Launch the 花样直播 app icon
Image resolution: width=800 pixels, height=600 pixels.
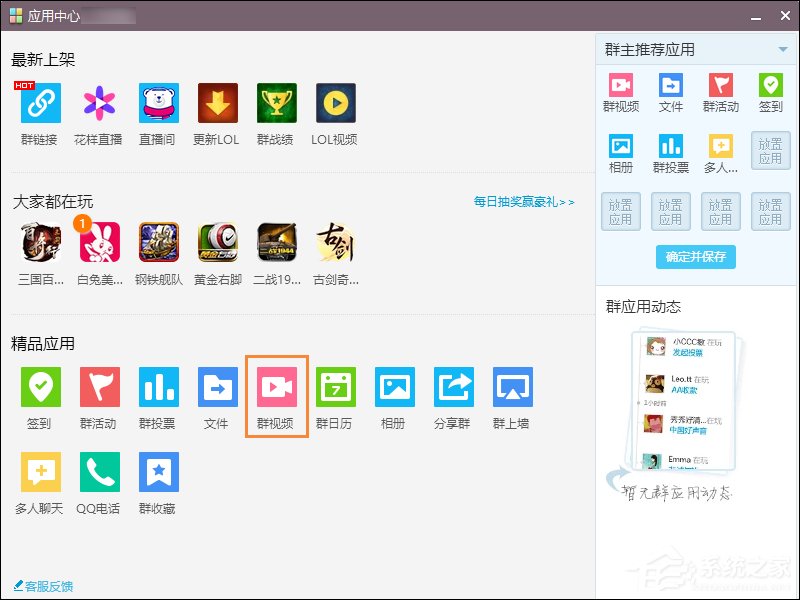[x=99, y=103]
